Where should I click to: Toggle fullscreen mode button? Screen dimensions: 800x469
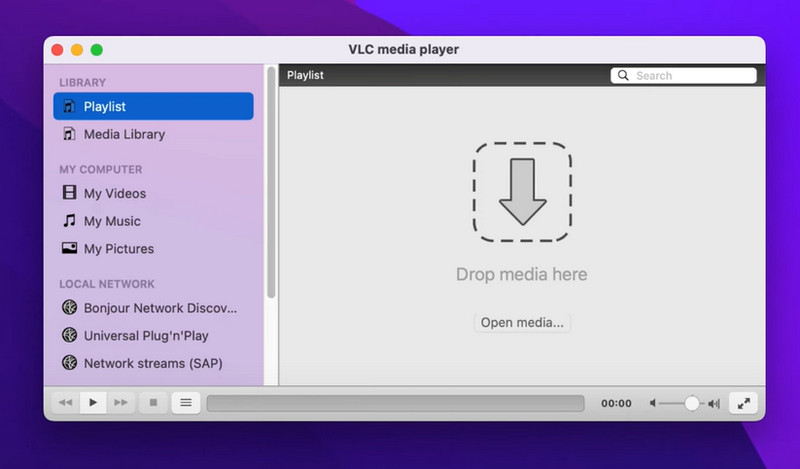click(743, 403)
